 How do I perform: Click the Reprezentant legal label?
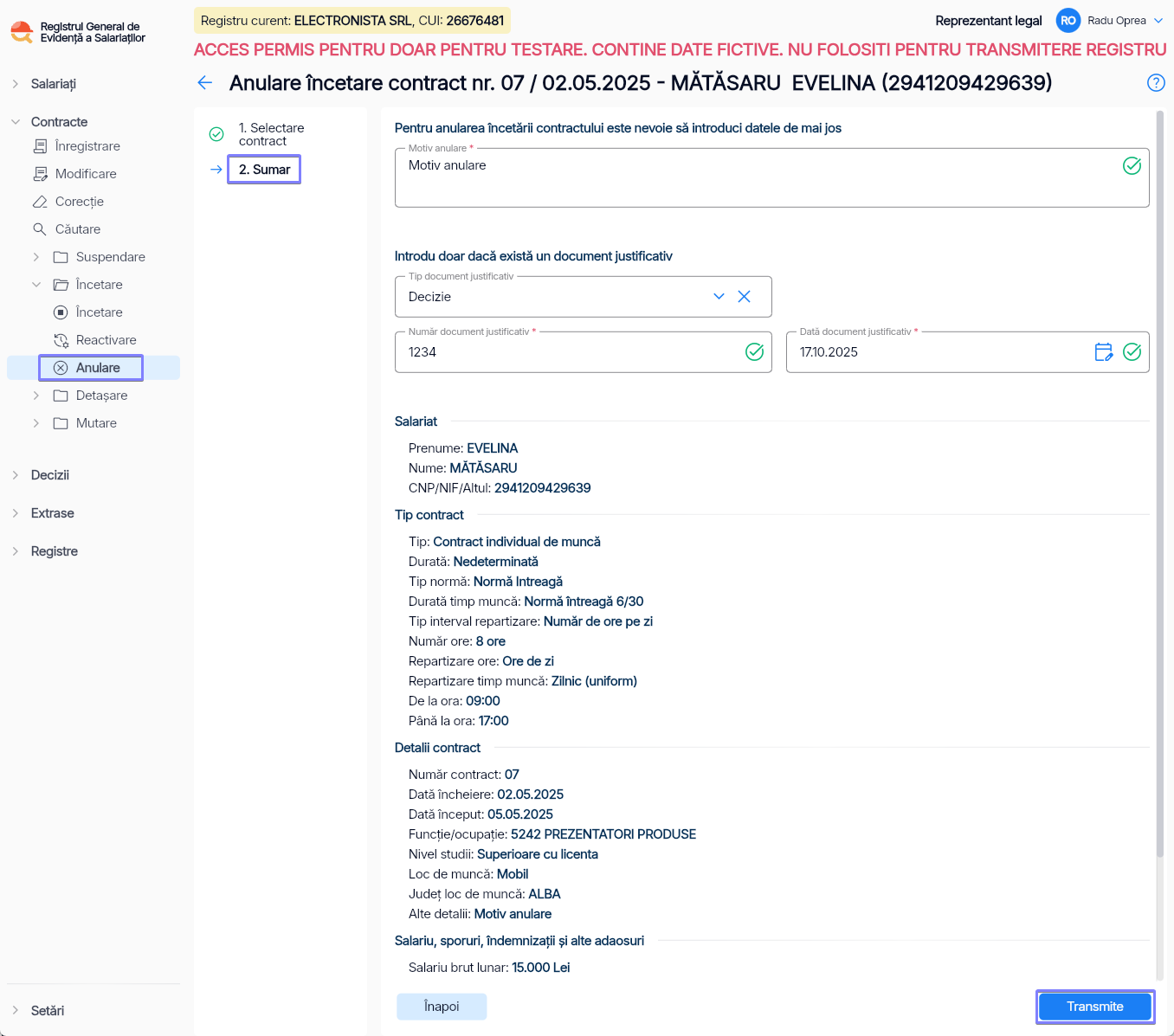(x=989, y=21)
